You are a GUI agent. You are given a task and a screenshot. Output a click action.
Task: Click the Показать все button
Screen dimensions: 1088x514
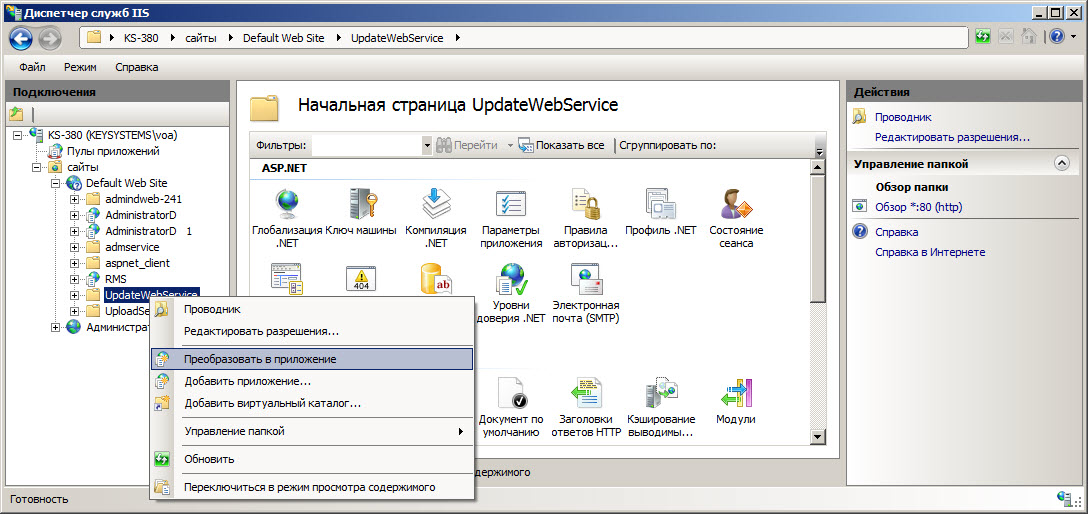561,146
